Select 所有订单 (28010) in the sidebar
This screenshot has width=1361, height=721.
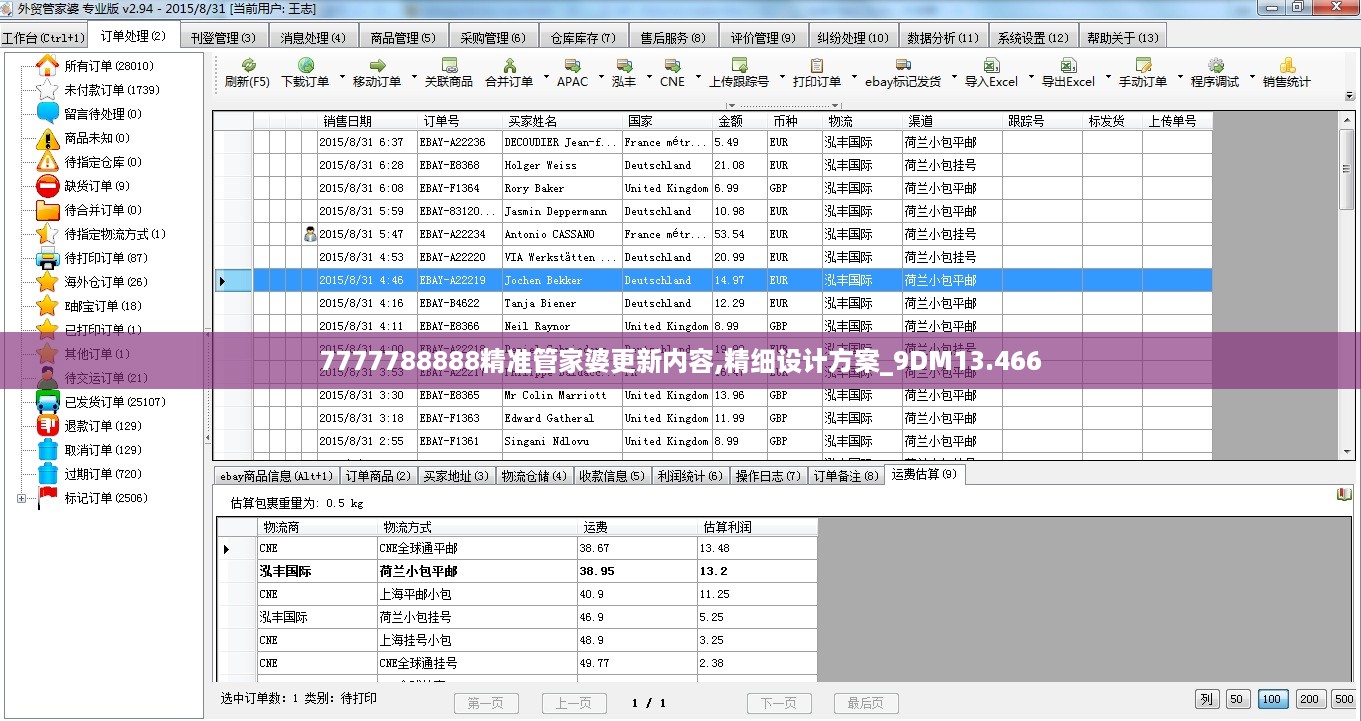coord(109,66)
